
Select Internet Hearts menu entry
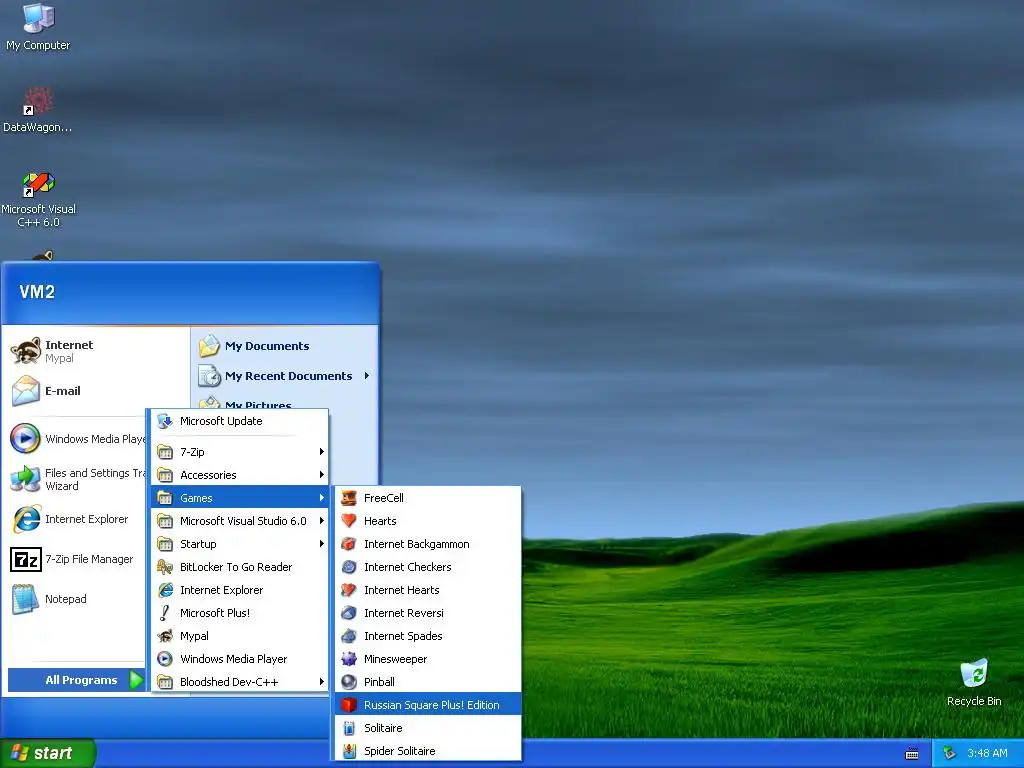428,590
